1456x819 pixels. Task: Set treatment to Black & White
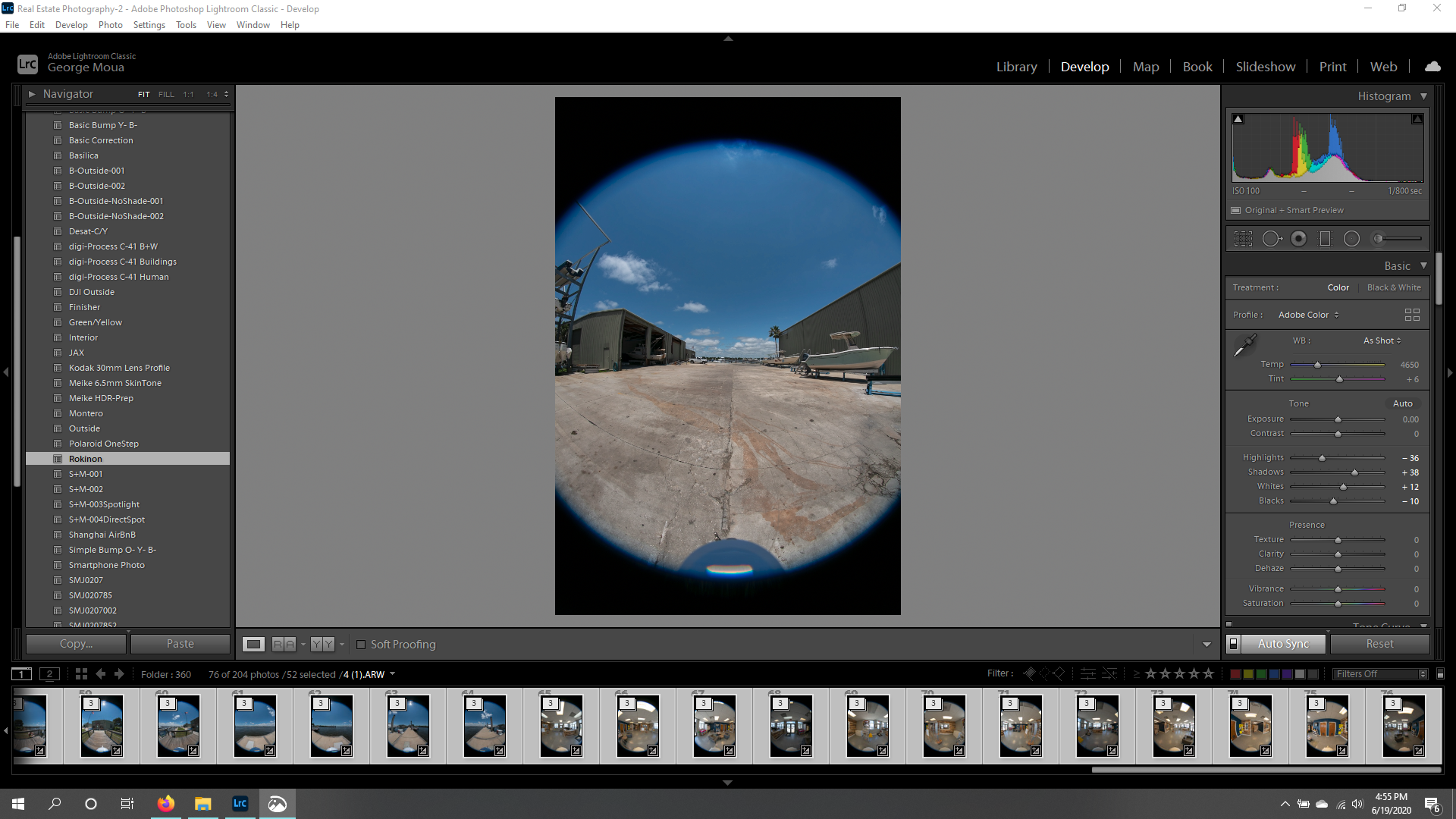tap(1394, 287)
